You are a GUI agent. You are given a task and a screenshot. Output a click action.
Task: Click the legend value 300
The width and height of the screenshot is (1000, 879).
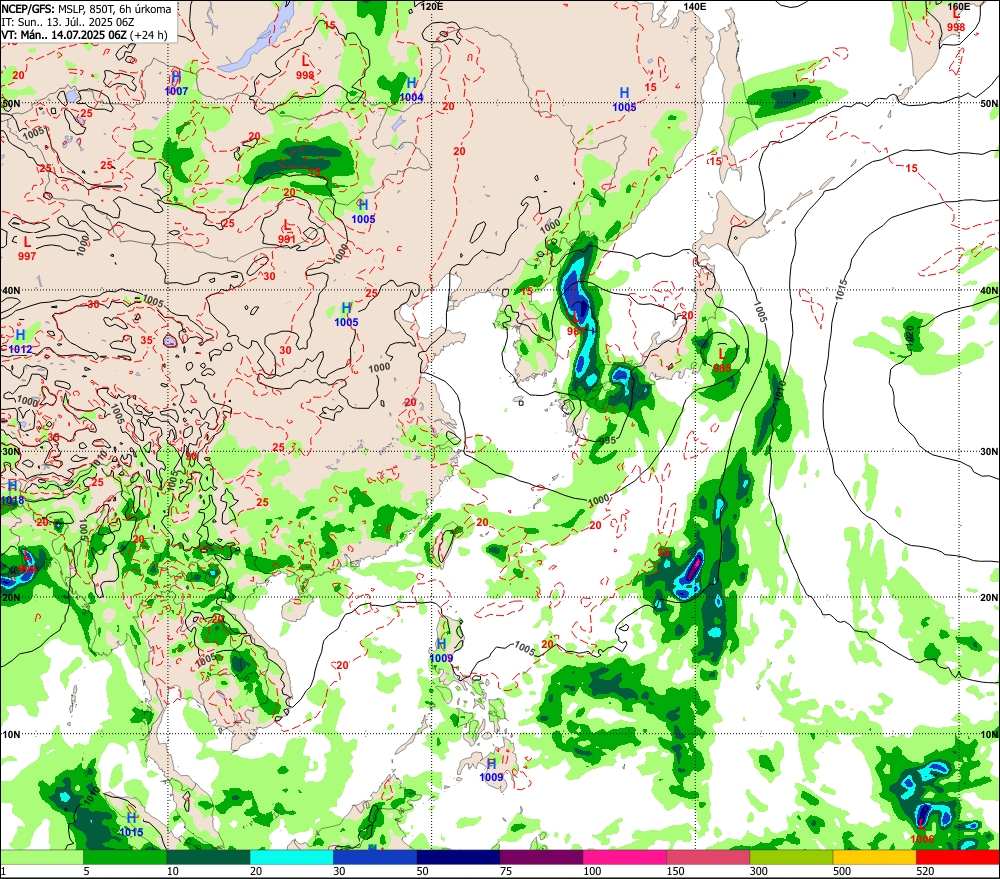(759, 871)
